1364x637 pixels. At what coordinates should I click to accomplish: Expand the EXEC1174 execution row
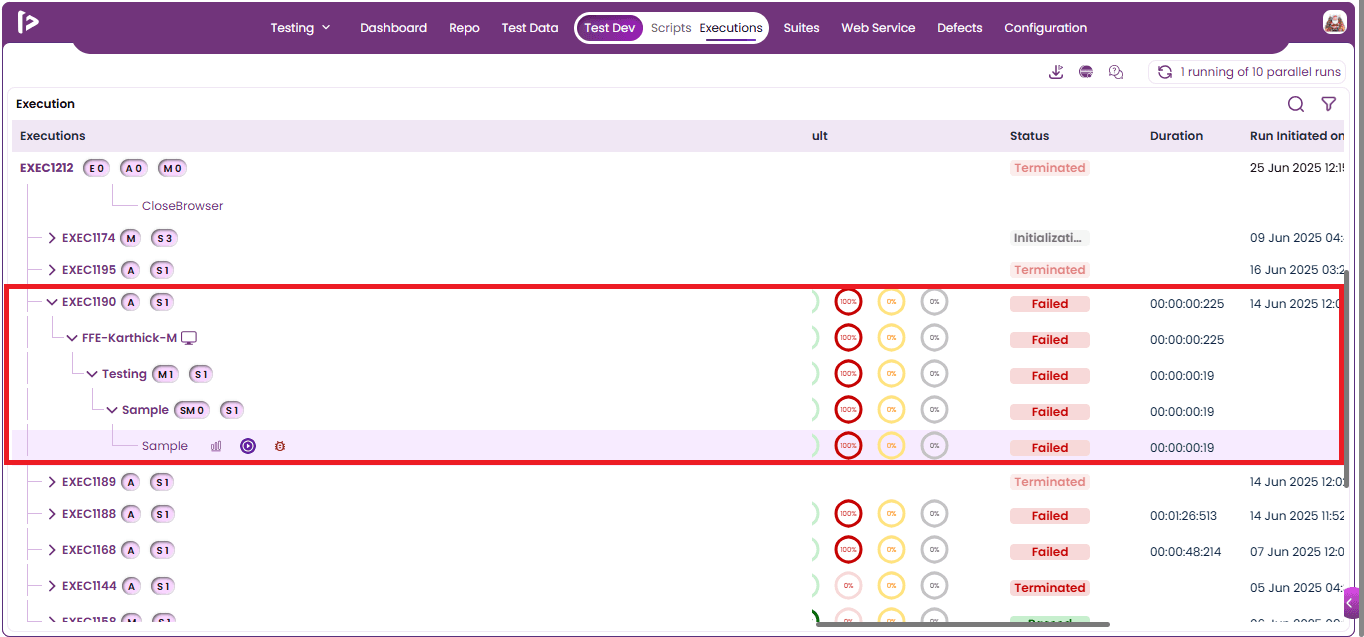(x=52, y=238)
